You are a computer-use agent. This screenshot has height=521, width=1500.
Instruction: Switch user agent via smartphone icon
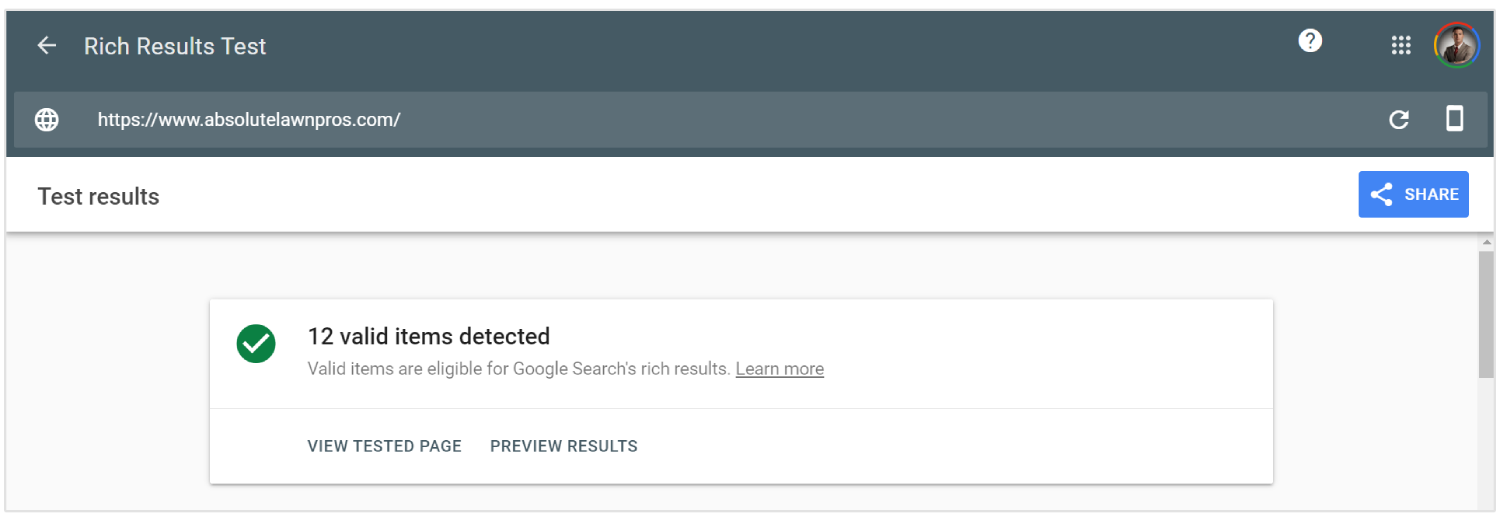click(x=1455, y=119)
